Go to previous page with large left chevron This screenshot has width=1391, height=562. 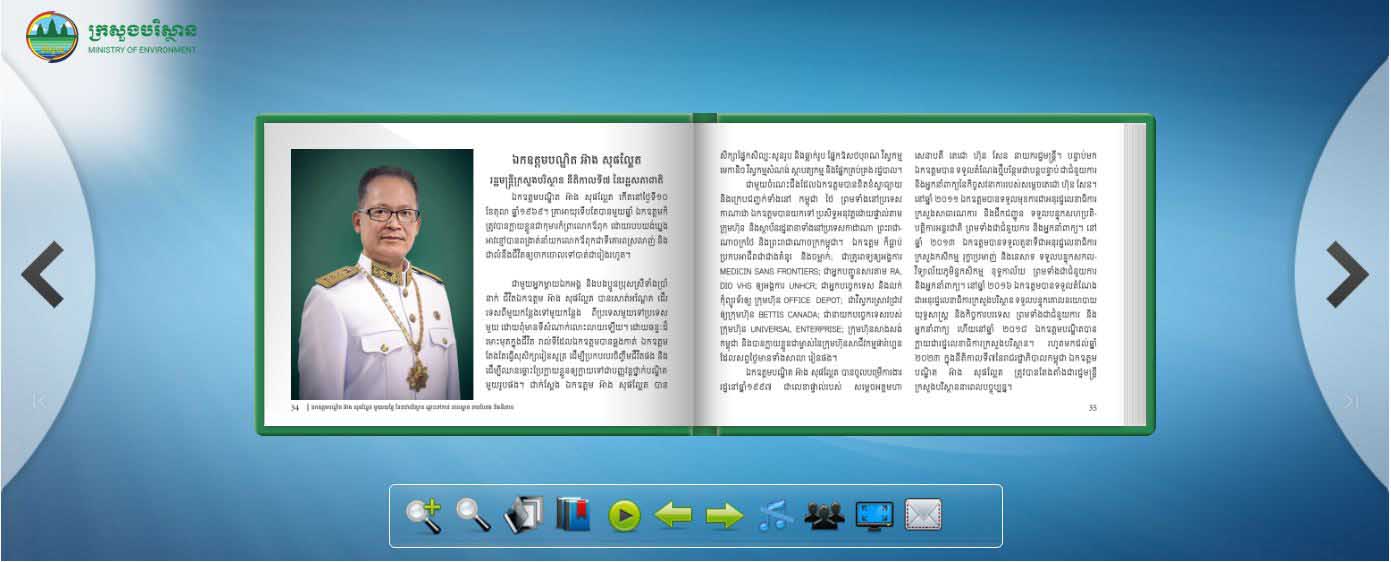(x=42, y=273)
